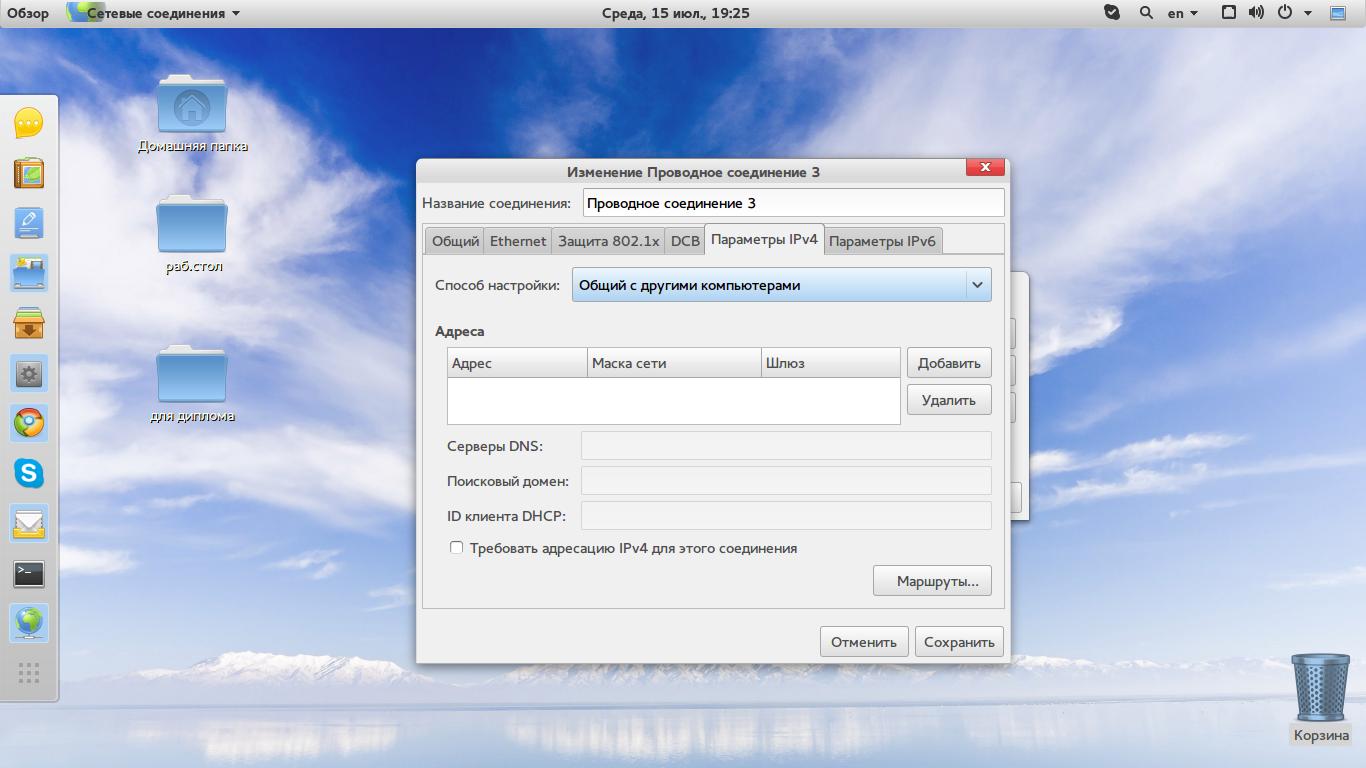Image resolution: width=1366 pixels, height=768 pixels.
Task: Open Skype from the dock
Action: click(29, 473)
